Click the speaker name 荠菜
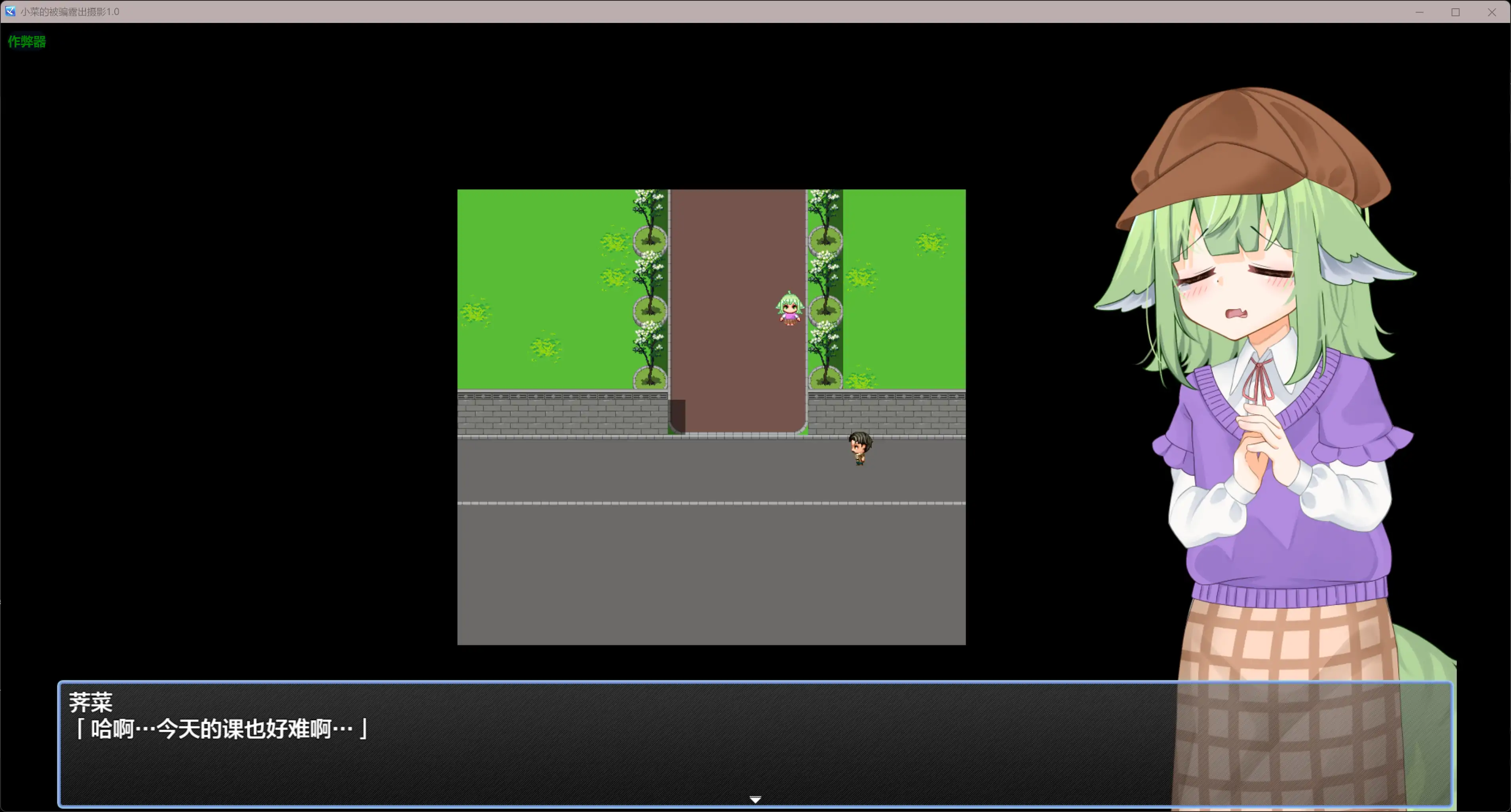 coord(90,702)
